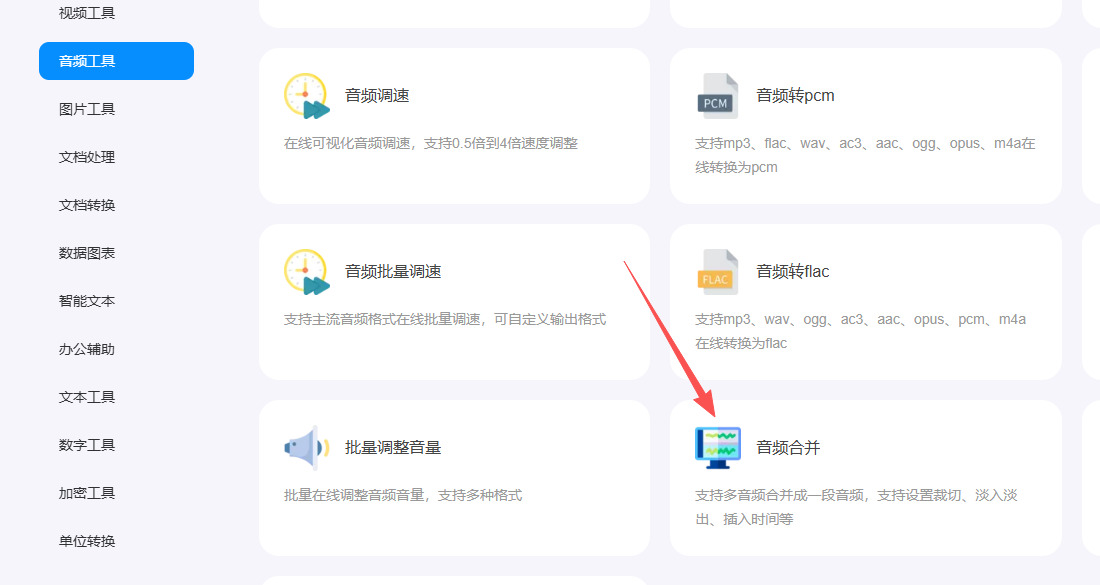Open the 音频调速 clock icon
The image size is (1100, 585).
(307, 96)
